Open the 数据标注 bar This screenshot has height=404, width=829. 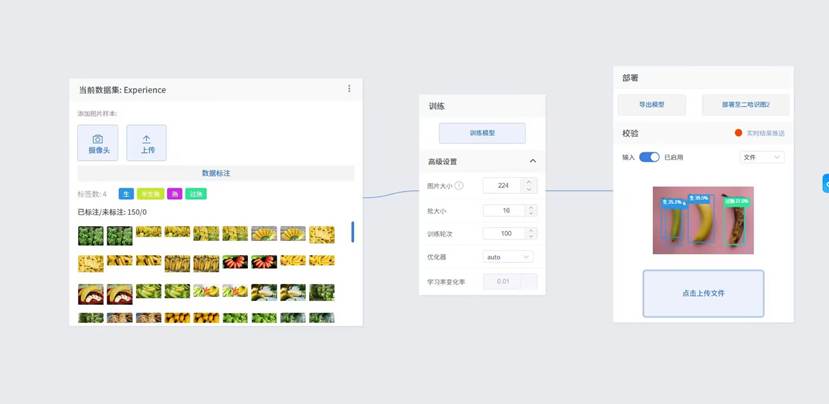point(216,173)
